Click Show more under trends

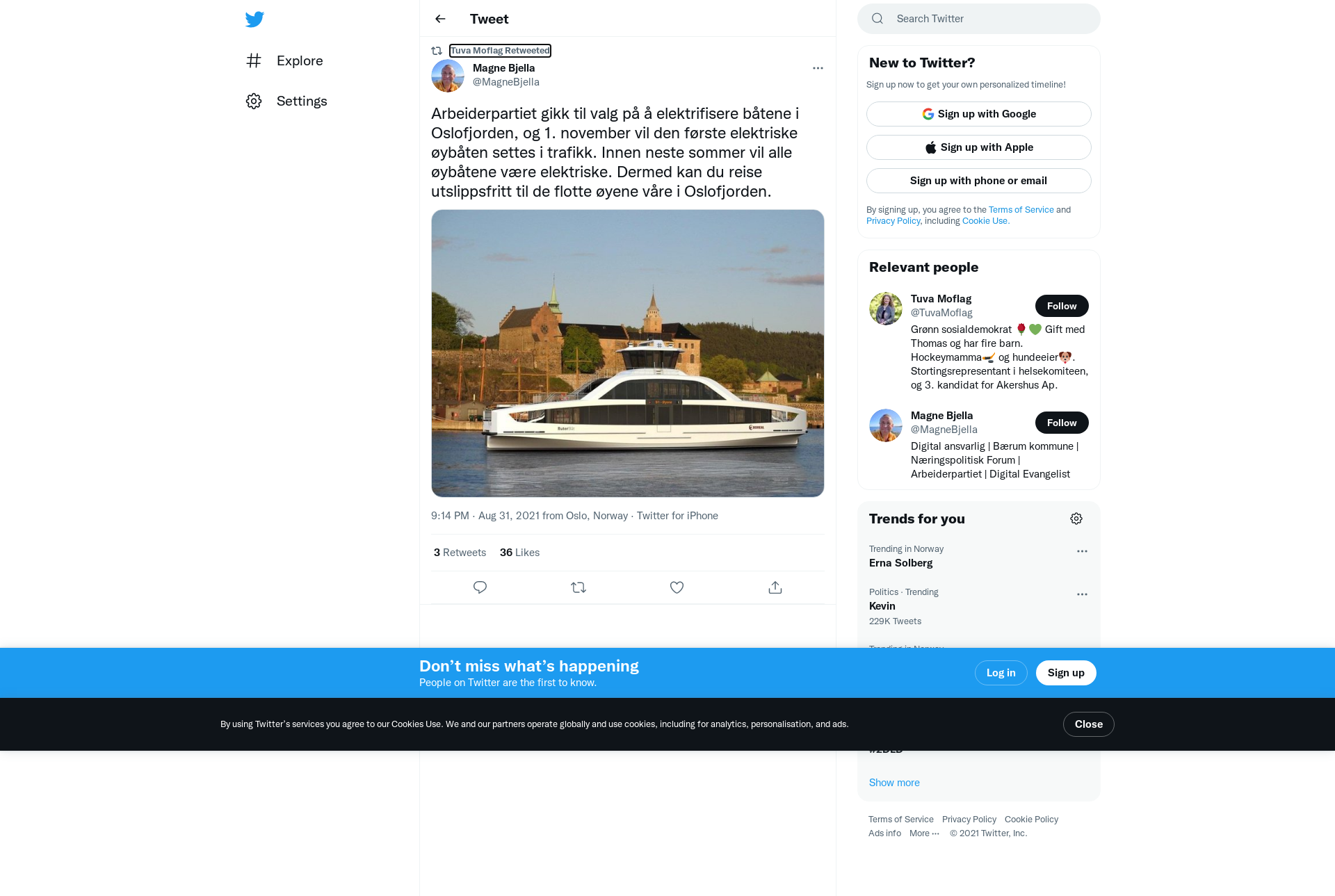(894, 783)
